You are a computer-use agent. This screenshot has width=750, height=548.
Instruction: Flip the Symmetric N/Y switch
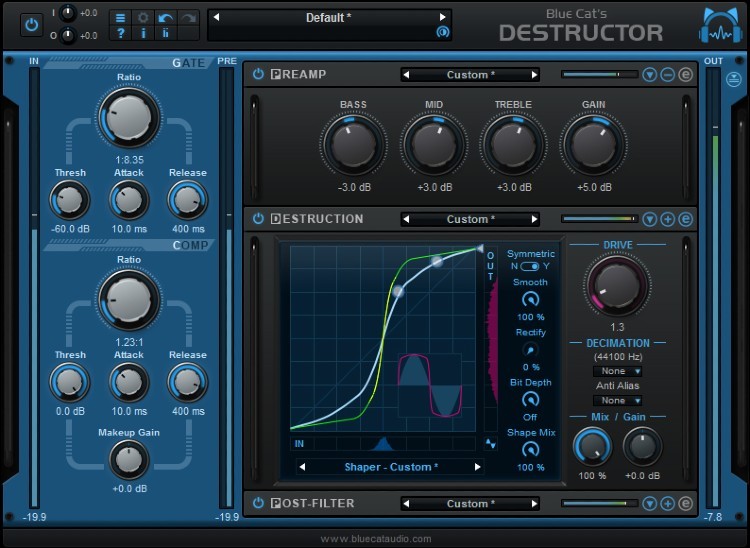pyautogui.click(x=531, y=267)
